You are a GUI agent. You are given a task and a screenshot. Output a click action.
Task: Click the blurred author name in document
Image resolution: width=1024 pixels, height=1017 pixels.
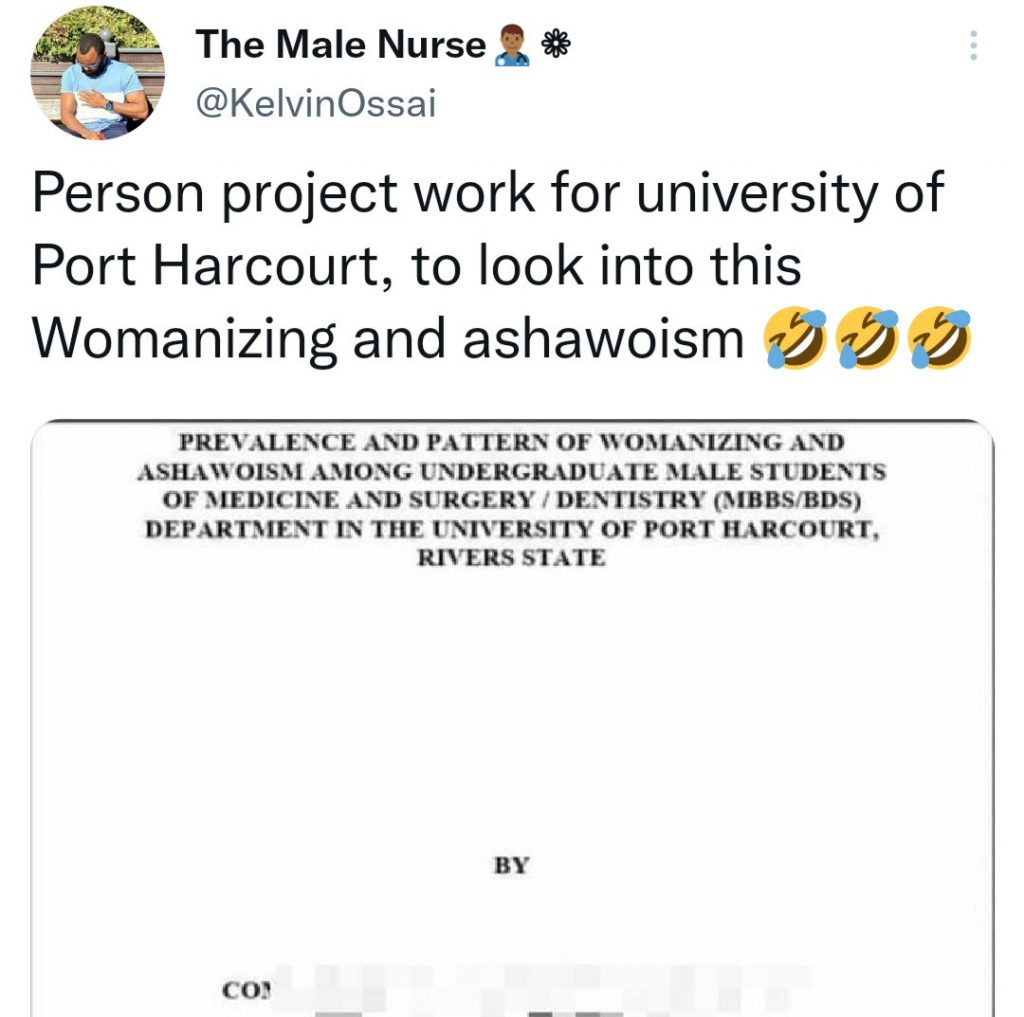click(x=540, y=985)
